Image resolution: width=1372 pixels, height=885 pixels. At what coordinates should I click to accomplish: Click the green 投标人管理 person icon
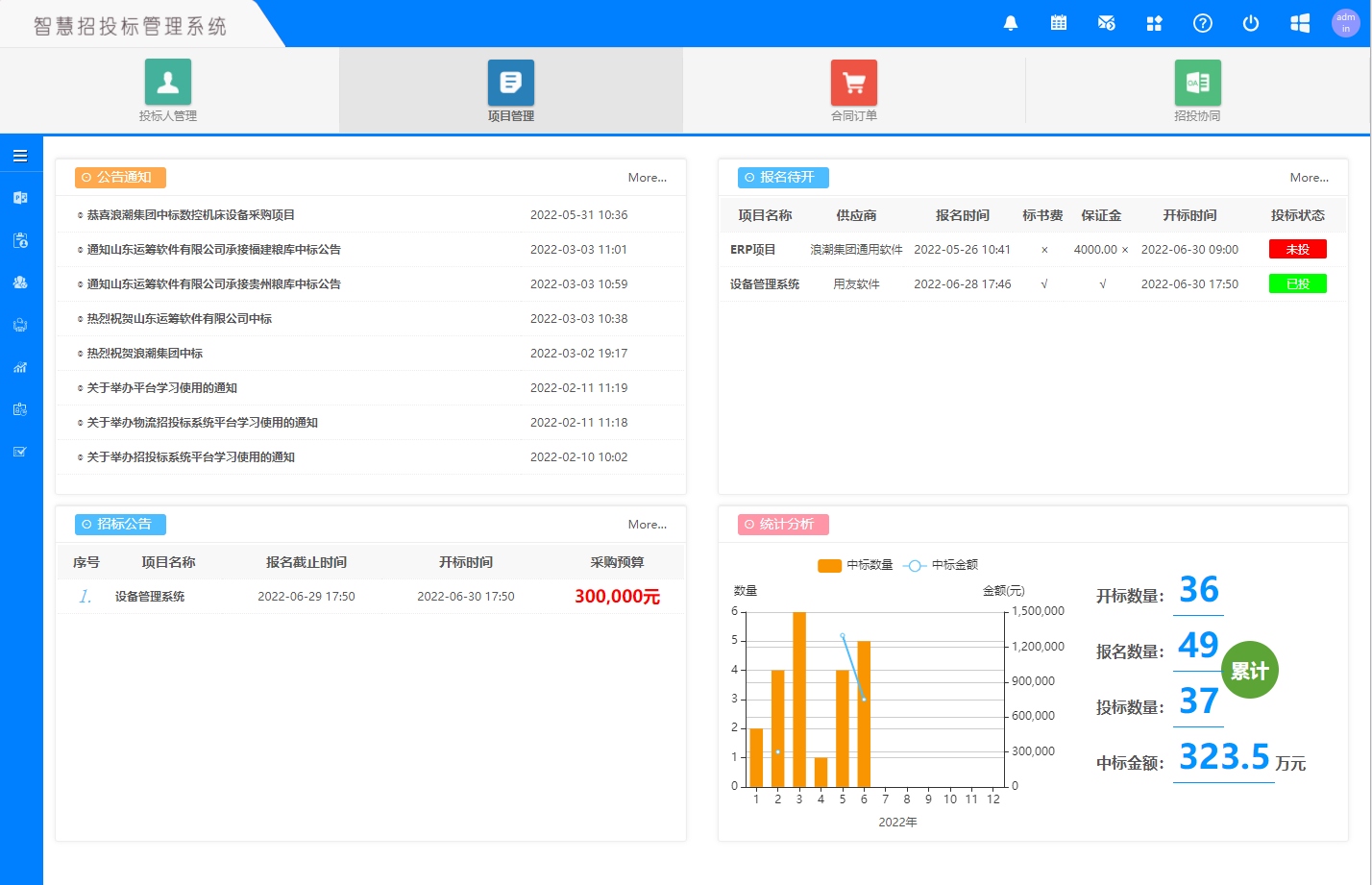pos(168,82)
